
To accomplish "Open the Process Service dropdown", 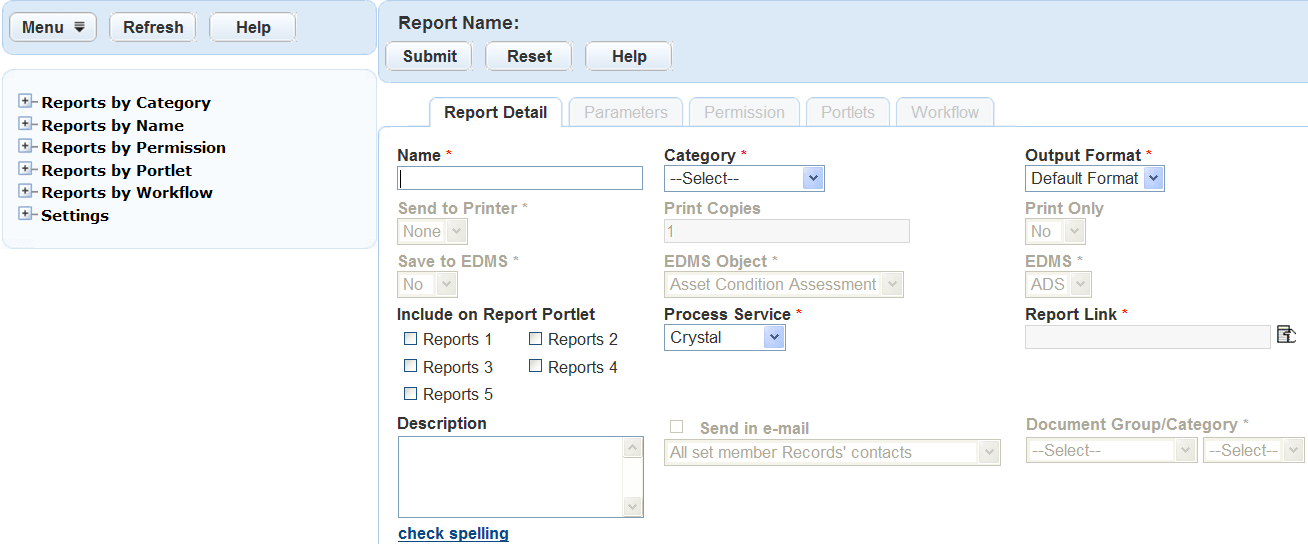I will pyautogui.click(x=724, y=338).
